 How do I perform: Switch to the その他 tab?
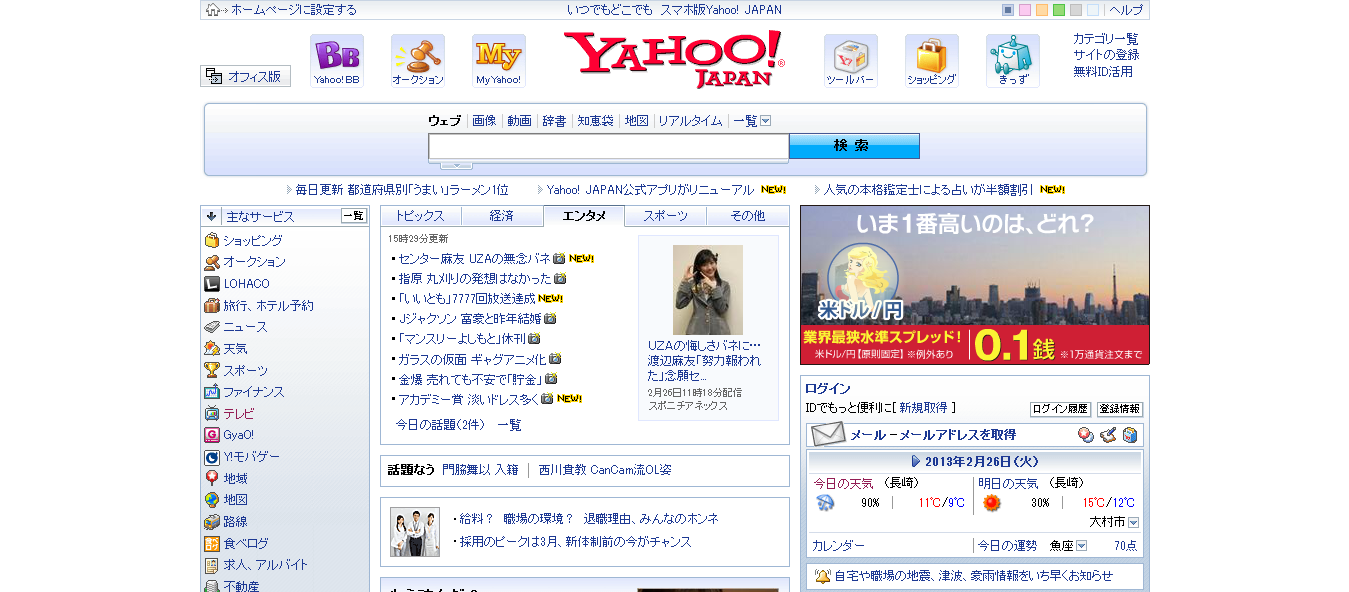tap(748, 216)
